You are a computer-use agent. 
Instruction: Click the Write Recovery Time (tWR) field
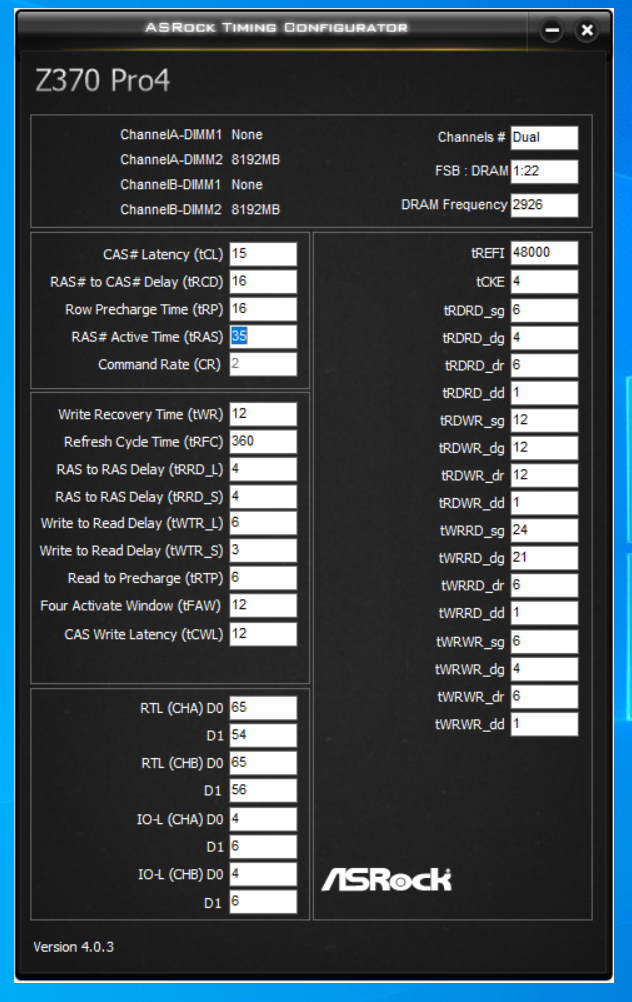(x=263, y=413)
